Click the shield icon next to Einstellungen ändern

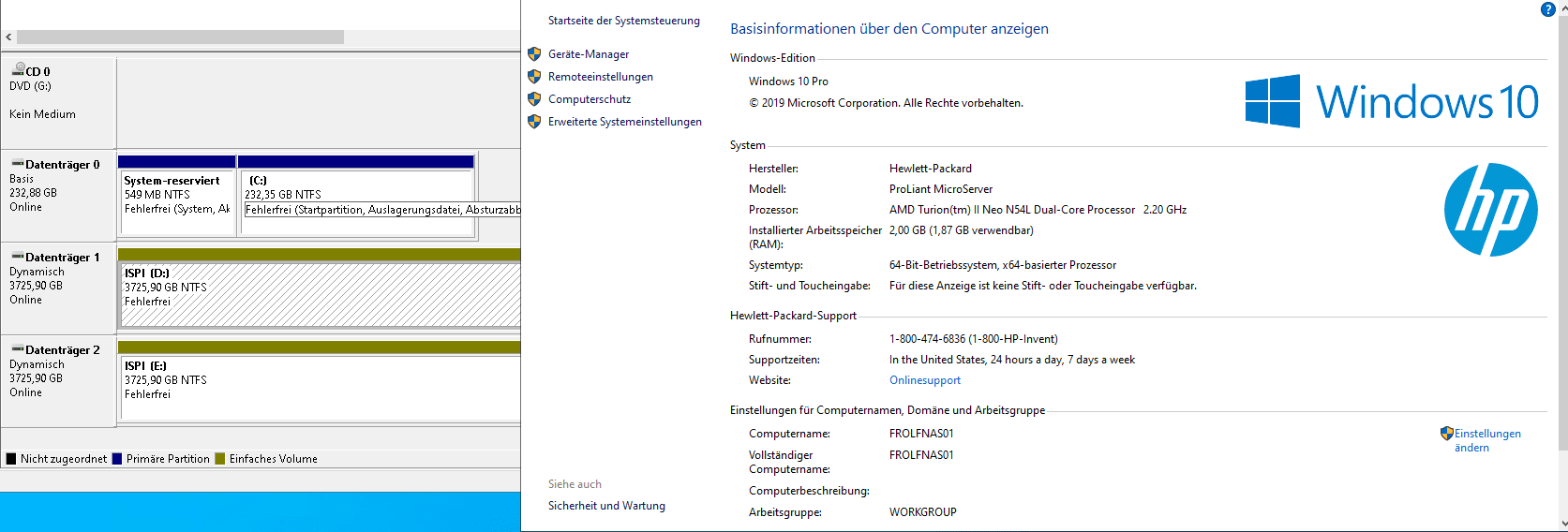[1447, 434]
